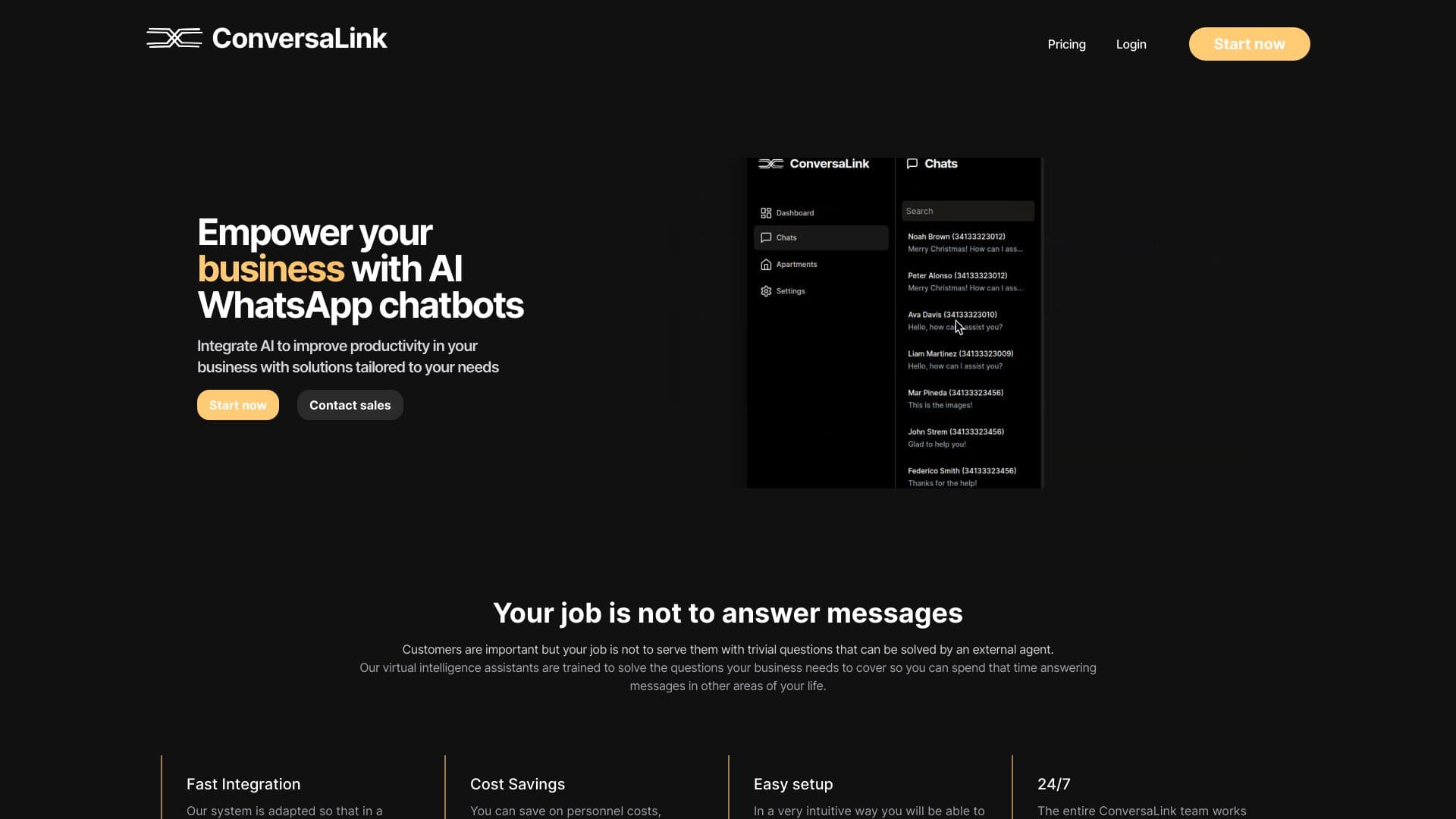
Task: Click Contact sales
Action: (350, 405)
